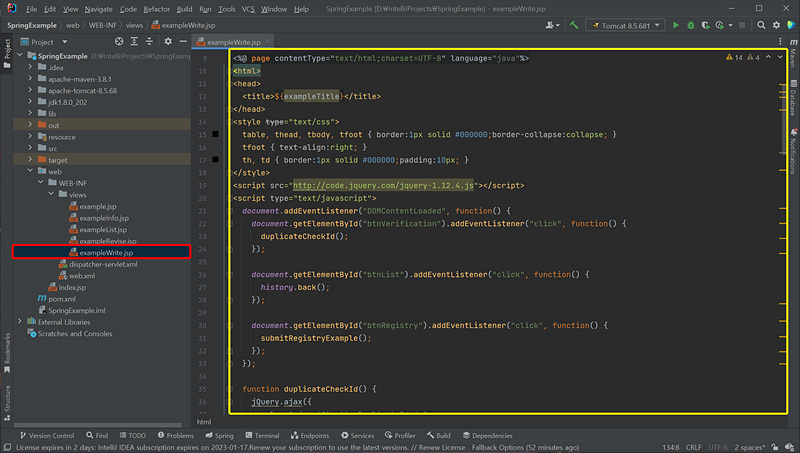Open the Services tool window
Screen dimensions: 800x453
click(358, 435)
